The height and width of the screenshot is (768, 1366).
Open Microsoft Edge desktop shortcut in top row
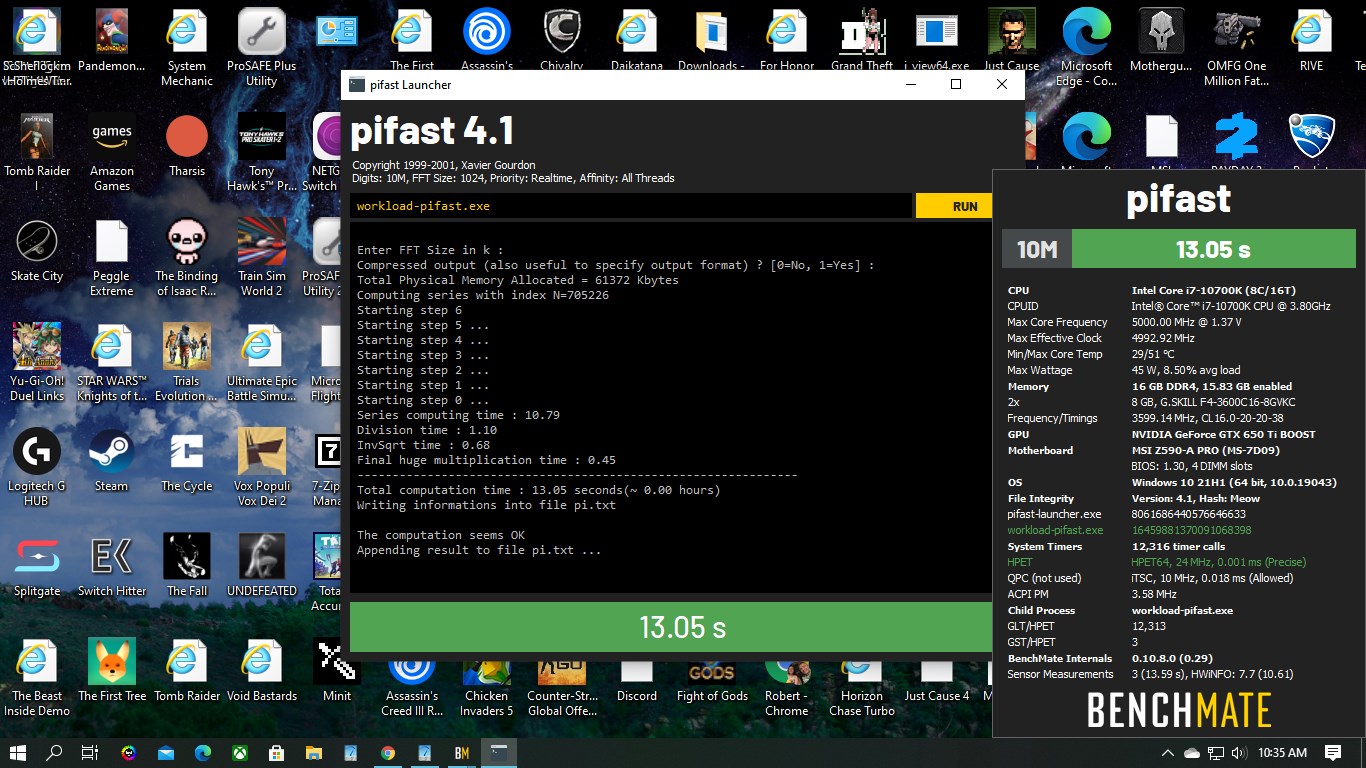[x=1087, y=47]
